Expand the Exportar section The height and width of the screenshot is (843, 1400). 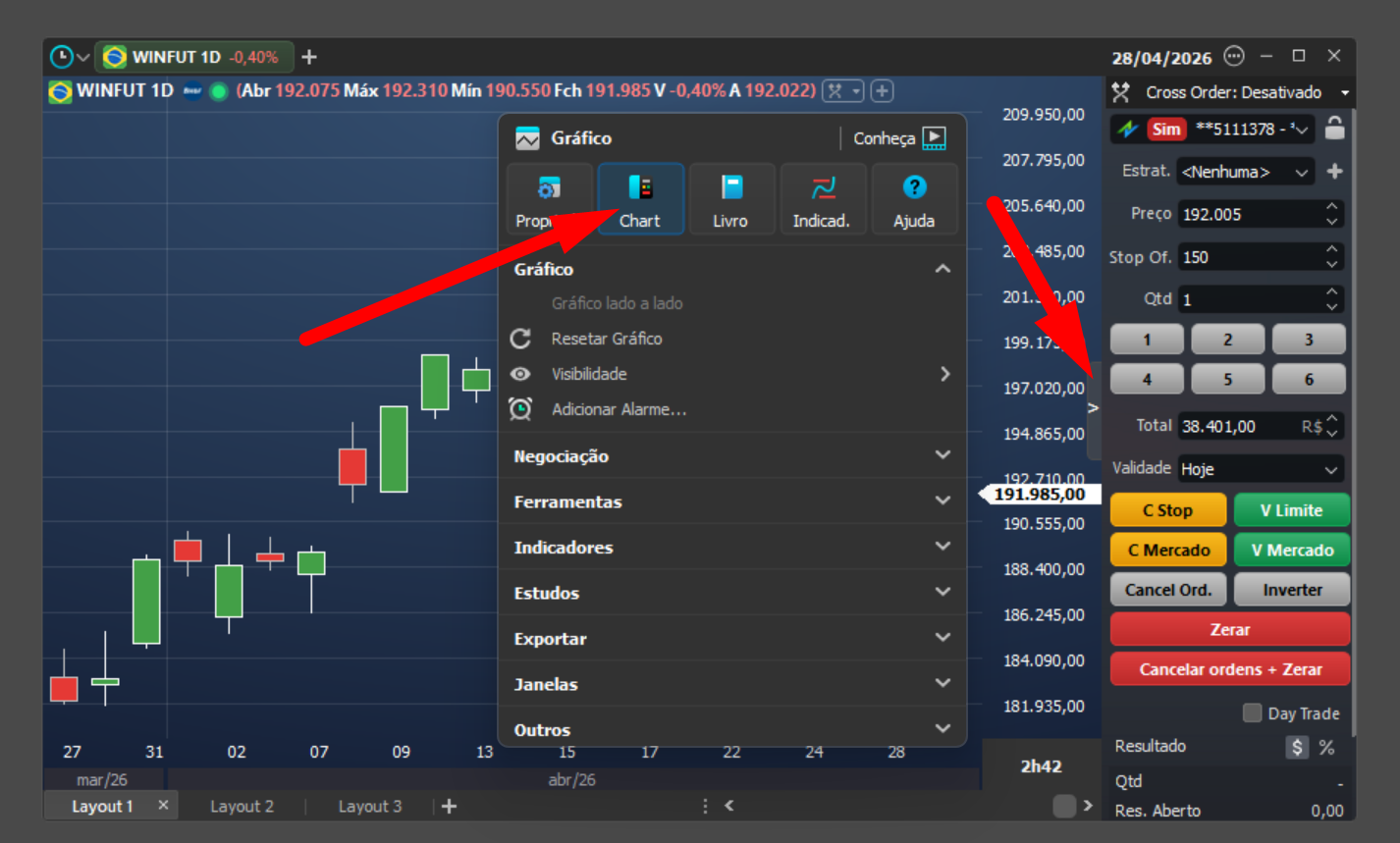tap(732, 638)
